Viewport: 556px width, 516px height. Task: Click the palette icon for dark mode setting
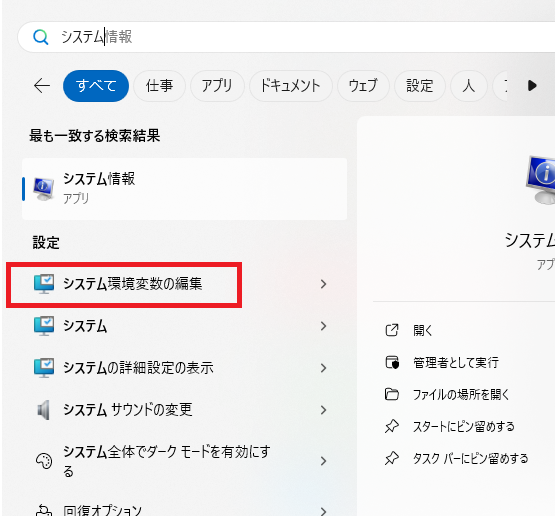[44, 461]
